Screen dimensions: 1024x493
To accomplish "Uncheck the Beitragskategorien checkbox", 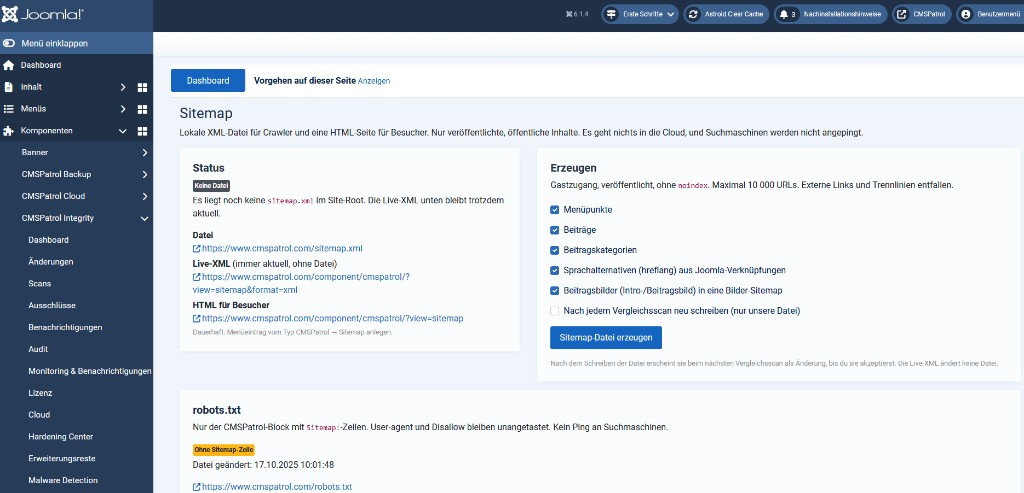I will tap(554, 250).
